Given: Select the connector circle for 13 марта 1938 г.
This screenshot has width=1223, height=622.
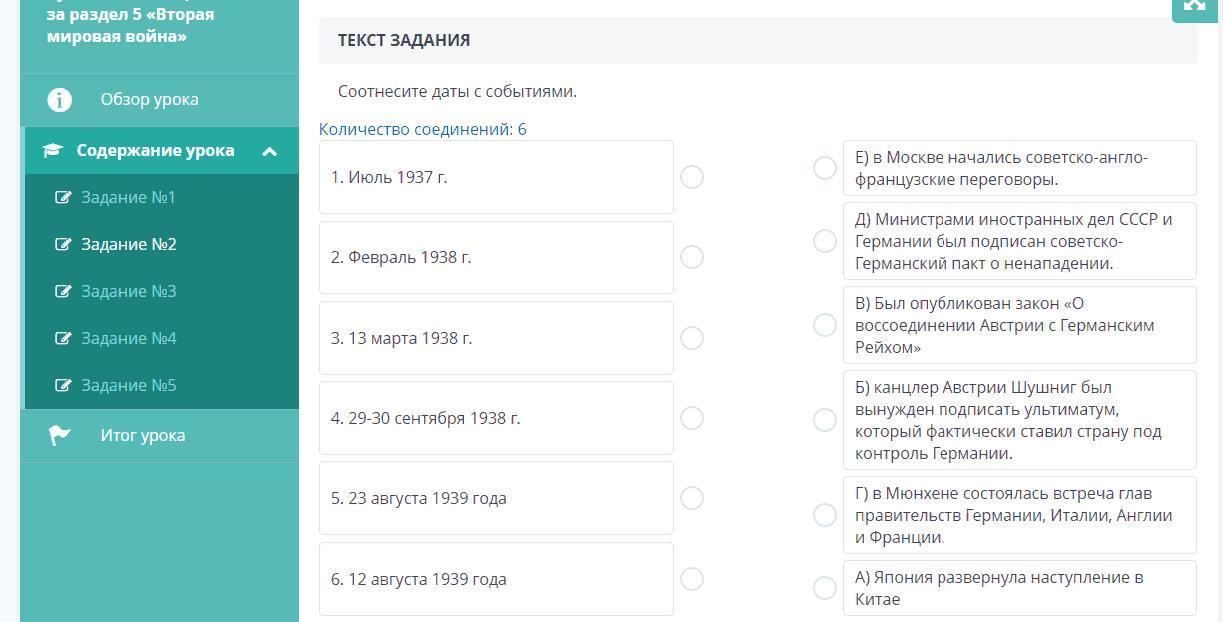Looking at the screenshot, I should pos(692,338).
